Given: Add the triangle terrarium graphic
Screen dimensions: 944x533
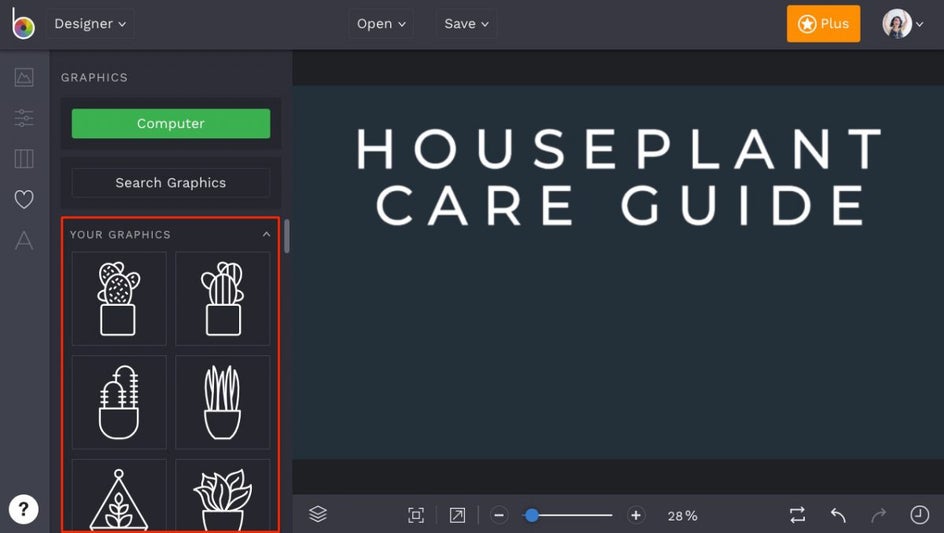Looking at the screenshot, I should (x=119, y=496).
